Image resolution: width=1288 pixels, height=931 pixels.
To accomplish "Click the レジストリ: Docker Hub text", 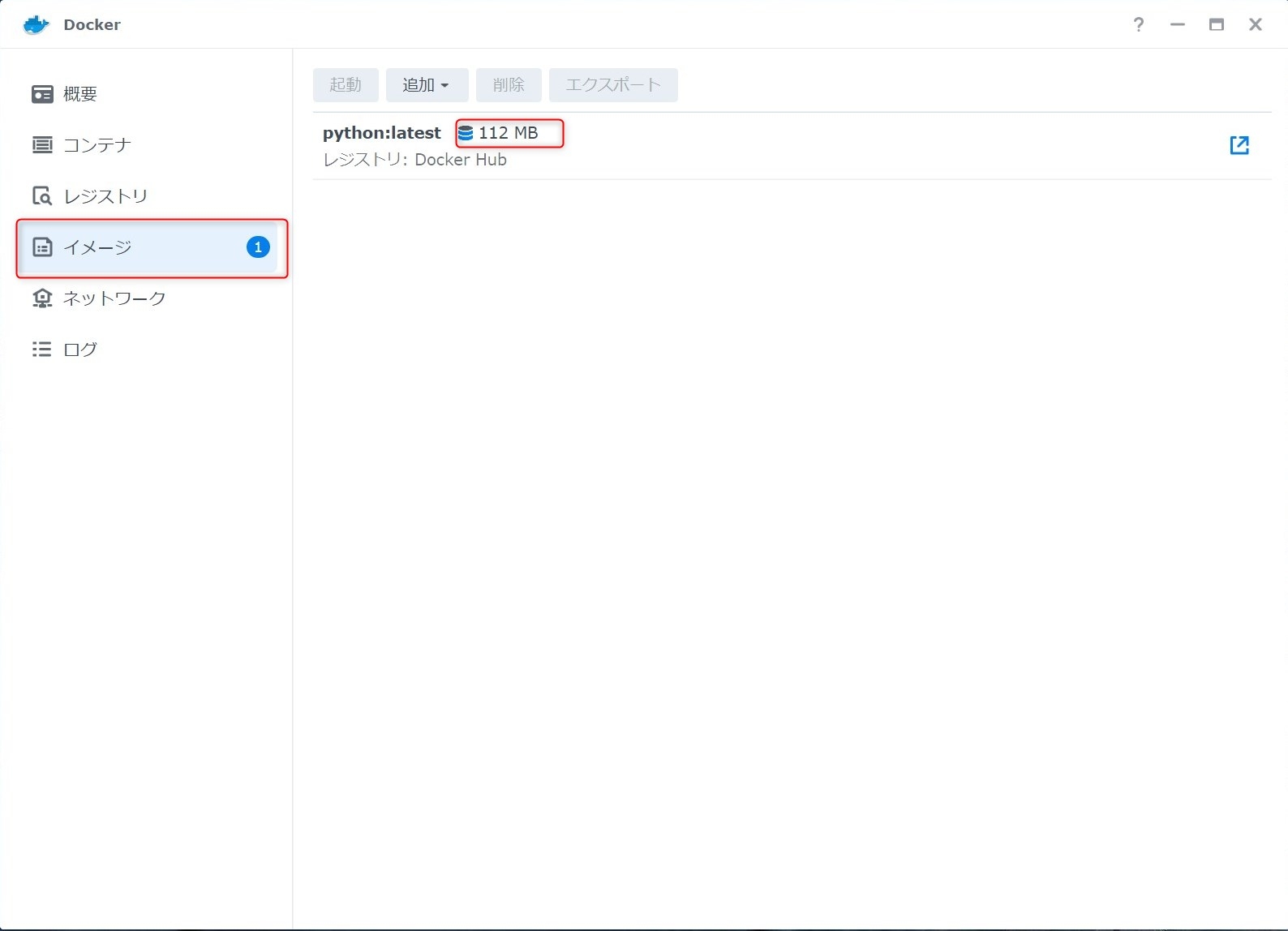I will tap(415, 160).
